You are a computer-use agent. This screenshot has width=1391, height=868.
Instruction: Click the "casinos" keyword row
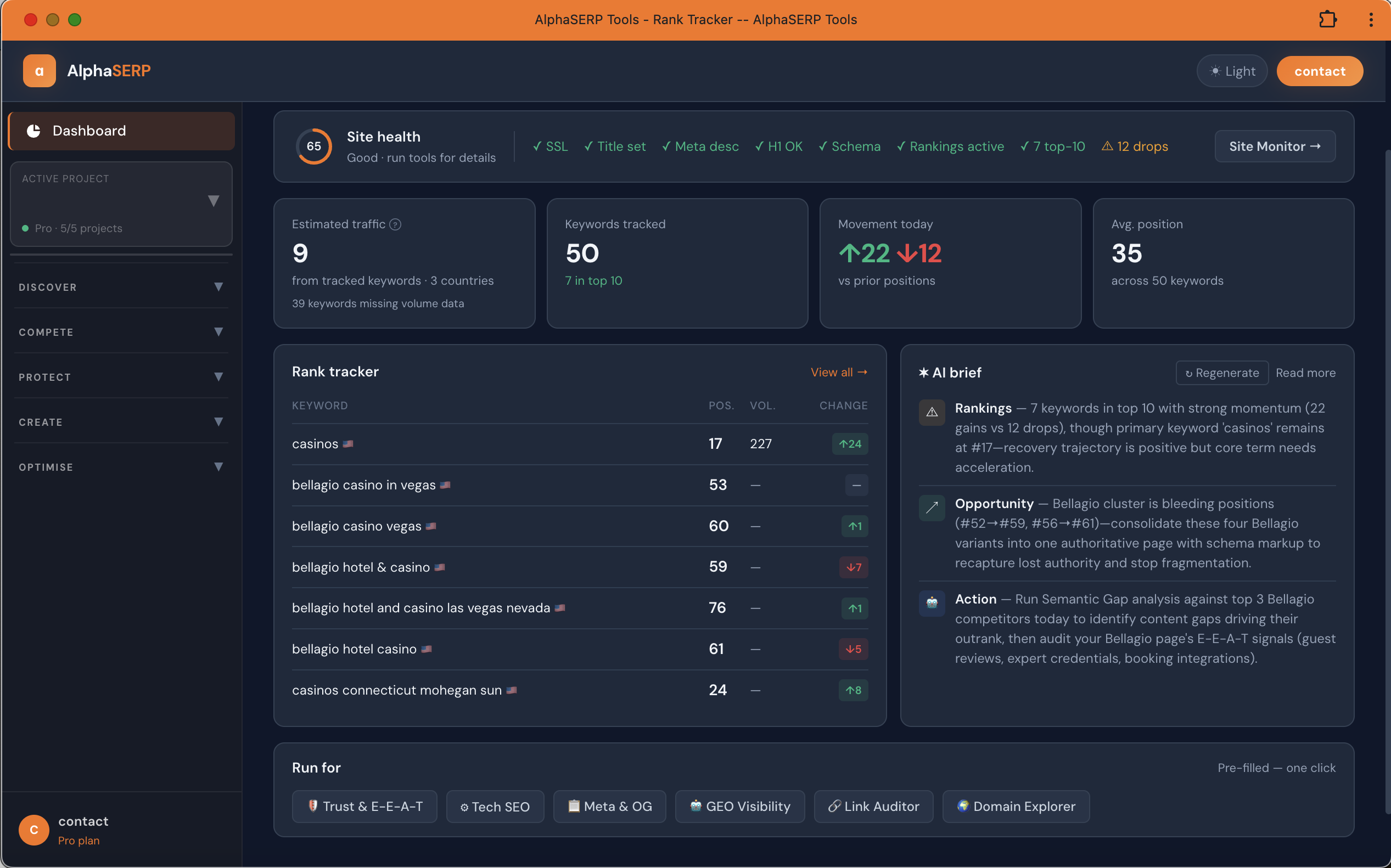580,444
